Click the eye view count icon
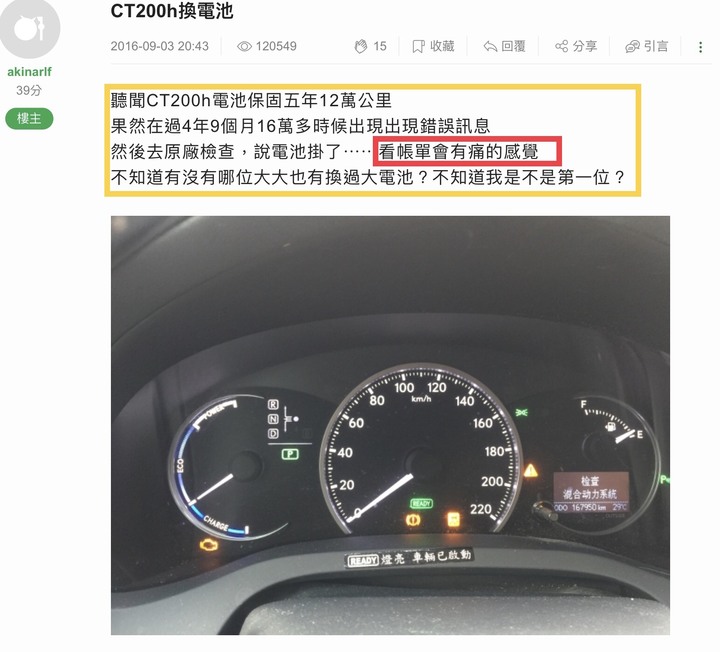 (244, 46)
